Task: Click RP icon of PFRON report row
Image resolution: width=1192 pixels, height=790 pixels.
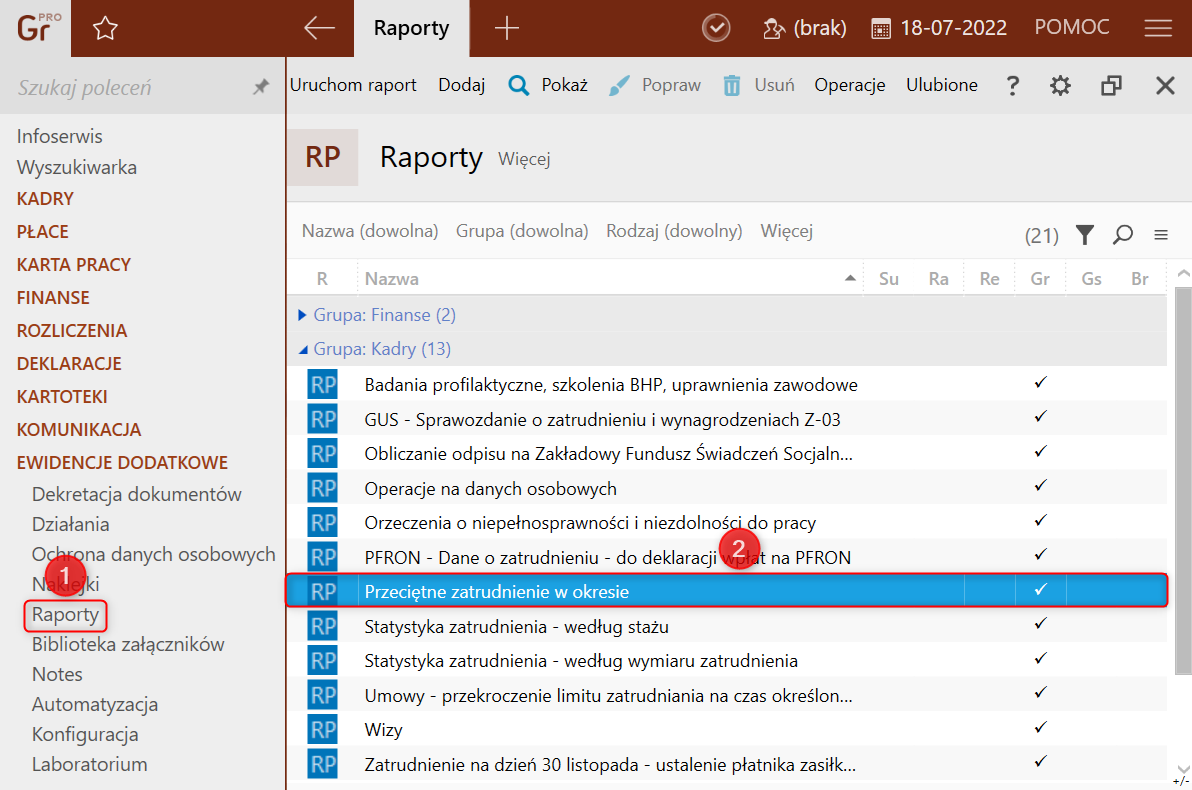Action: coord(322,557)
